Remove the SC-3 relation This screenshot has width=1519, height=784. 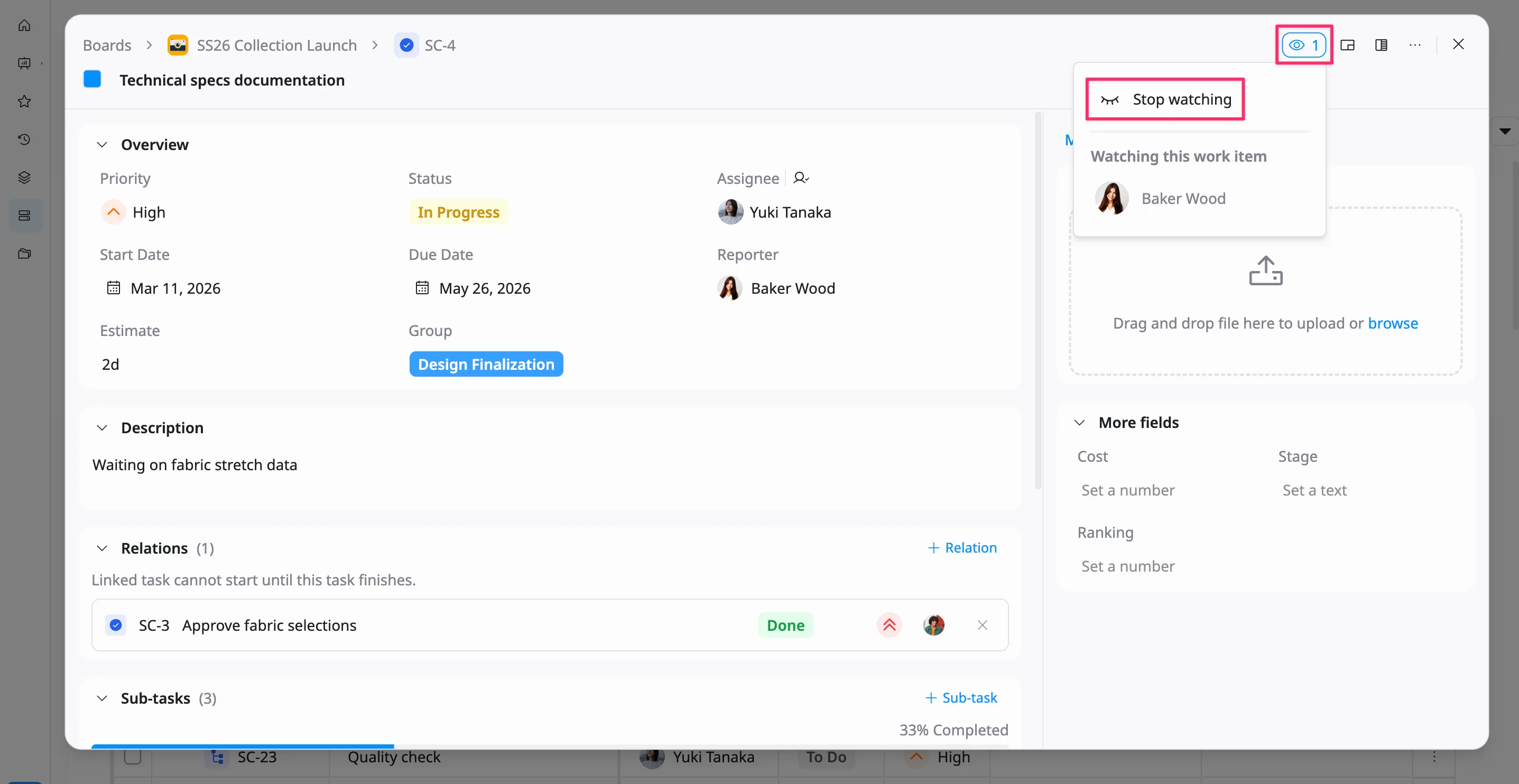(982, 625)
